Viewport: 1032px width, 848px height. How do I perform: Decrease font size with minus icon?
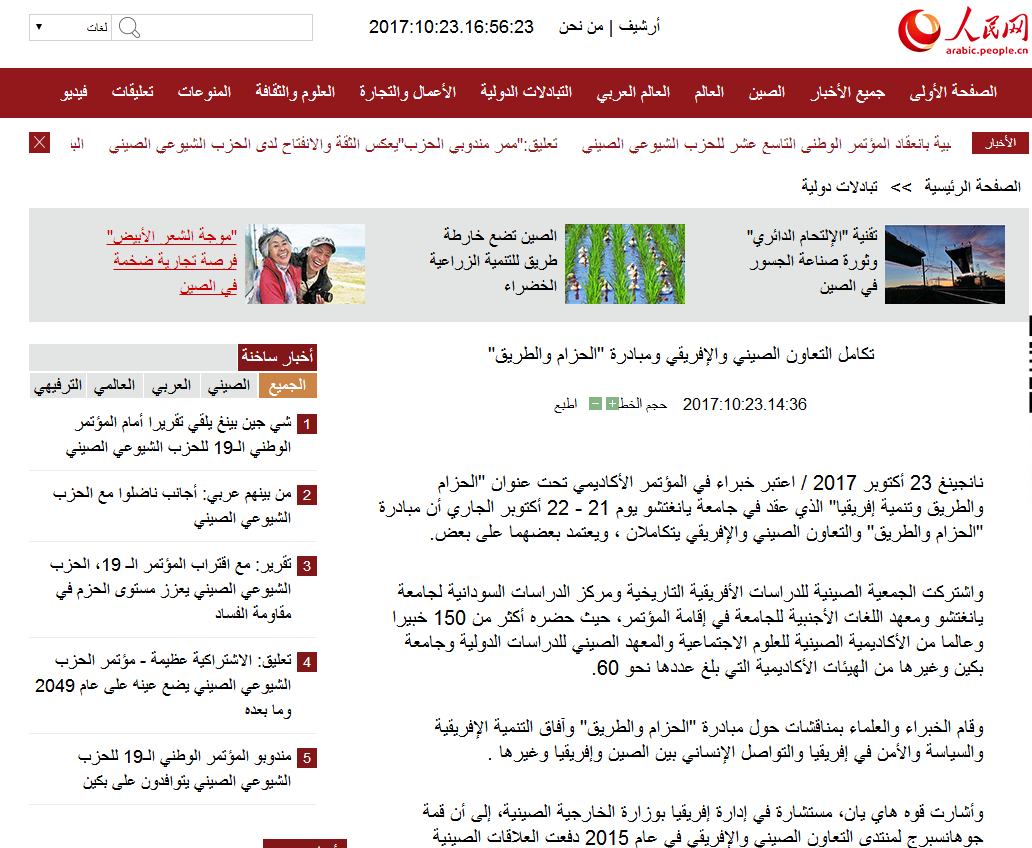click(596, 405)
